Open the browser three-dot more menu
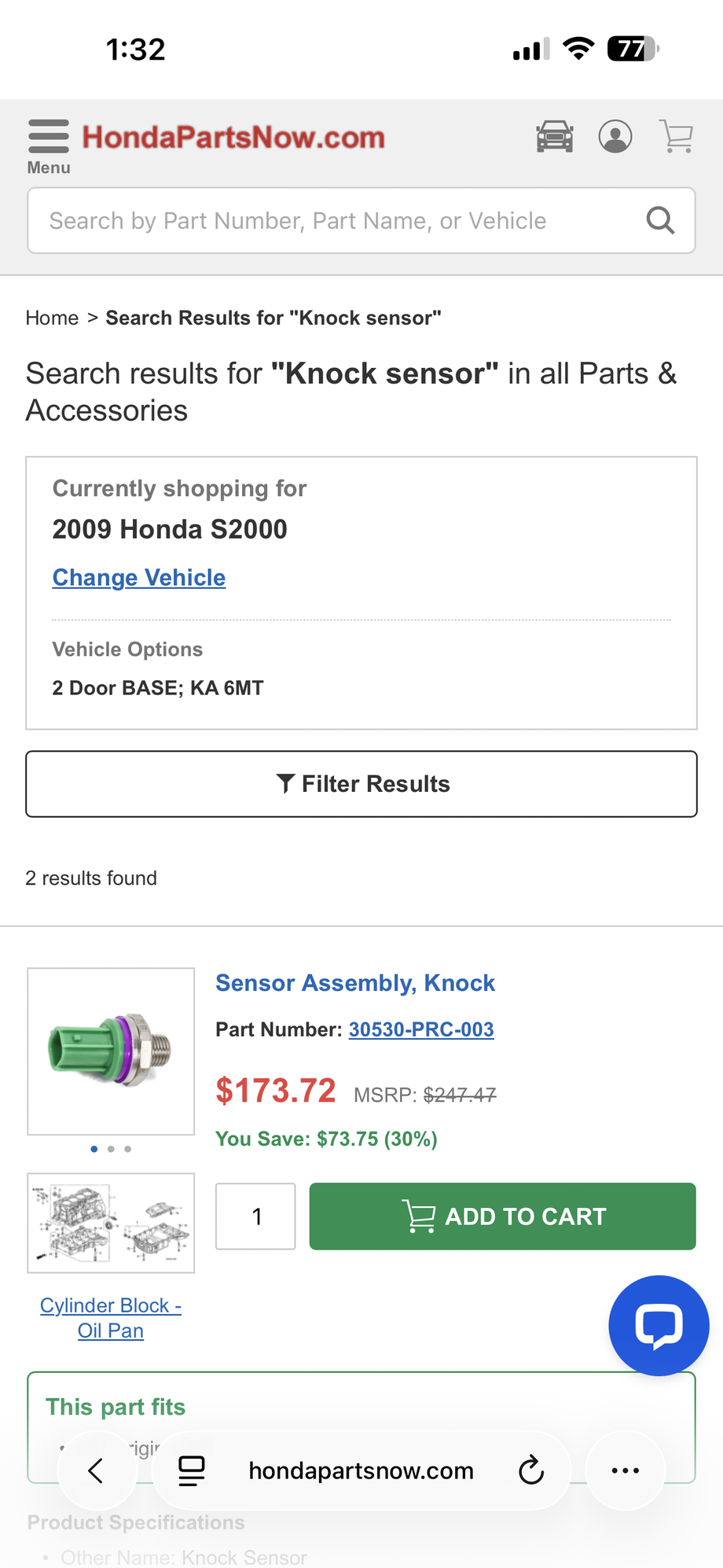 coord(626,1470)
